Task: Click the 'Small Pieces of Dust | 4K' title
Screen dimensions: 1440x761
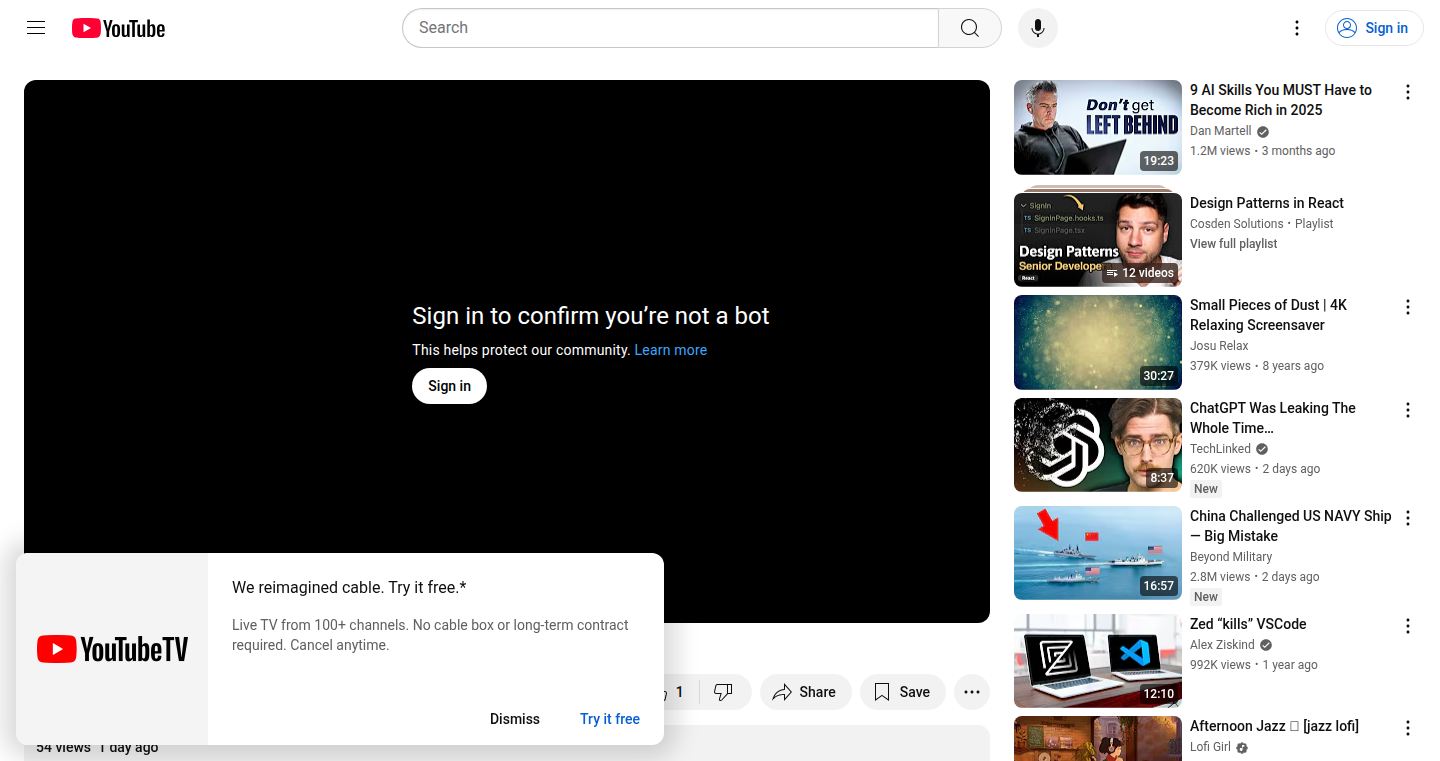Action: [1268, 315]
